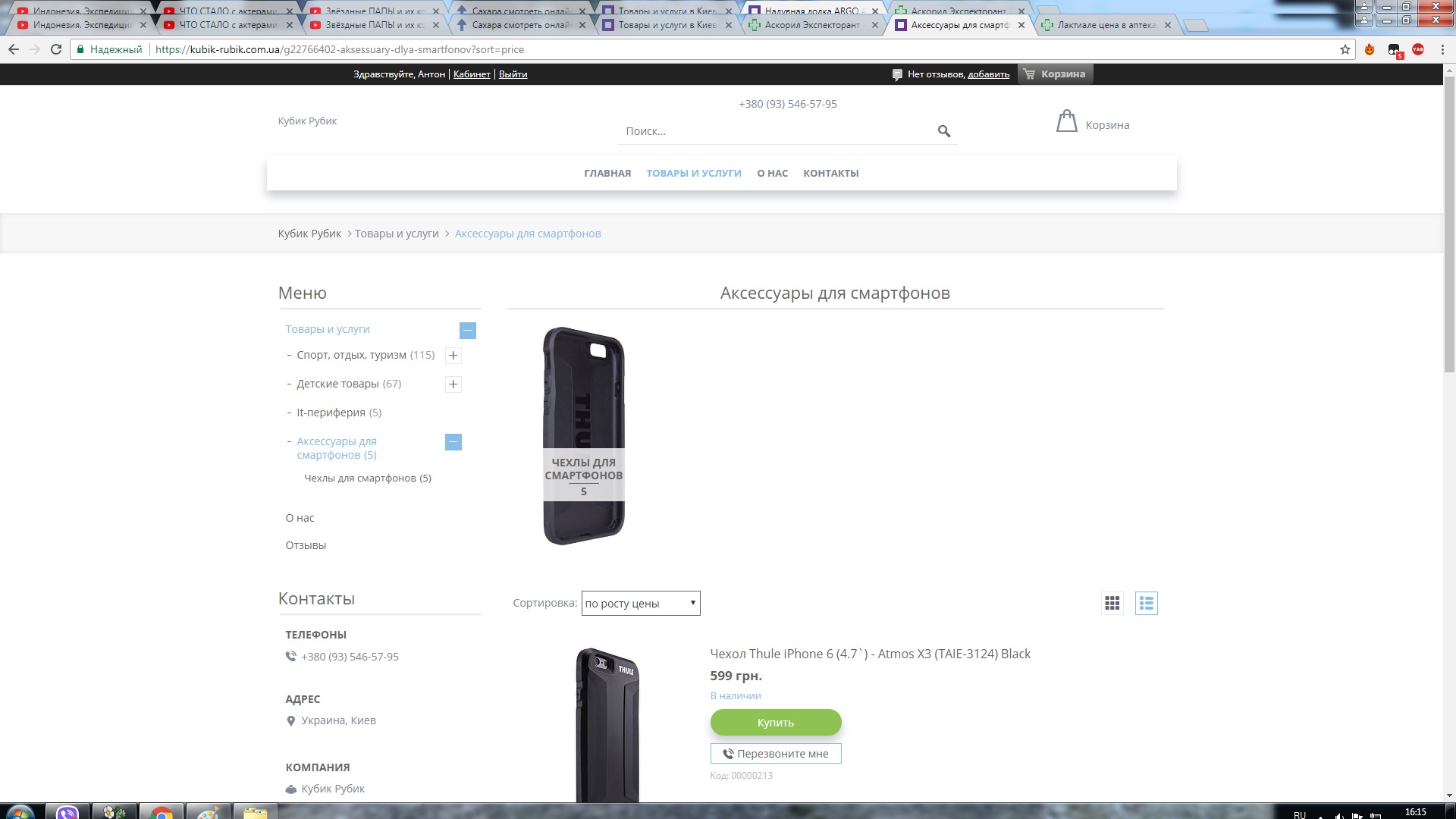Screen dimensions: 1456x819
Task: Switch to Лактиале цена browser tab
Action: tap(1106, 25)
